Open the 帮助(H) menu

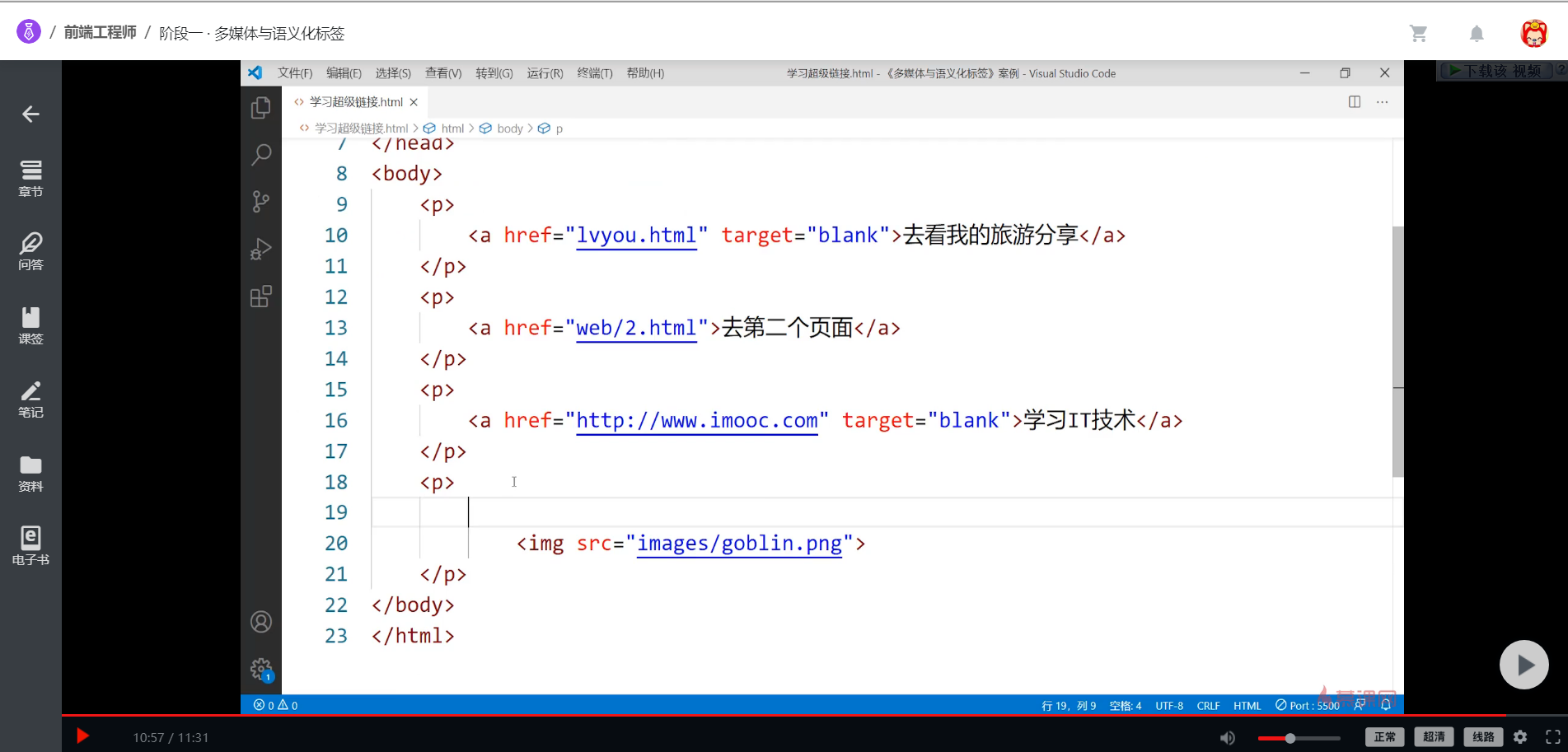click(645, 73)
